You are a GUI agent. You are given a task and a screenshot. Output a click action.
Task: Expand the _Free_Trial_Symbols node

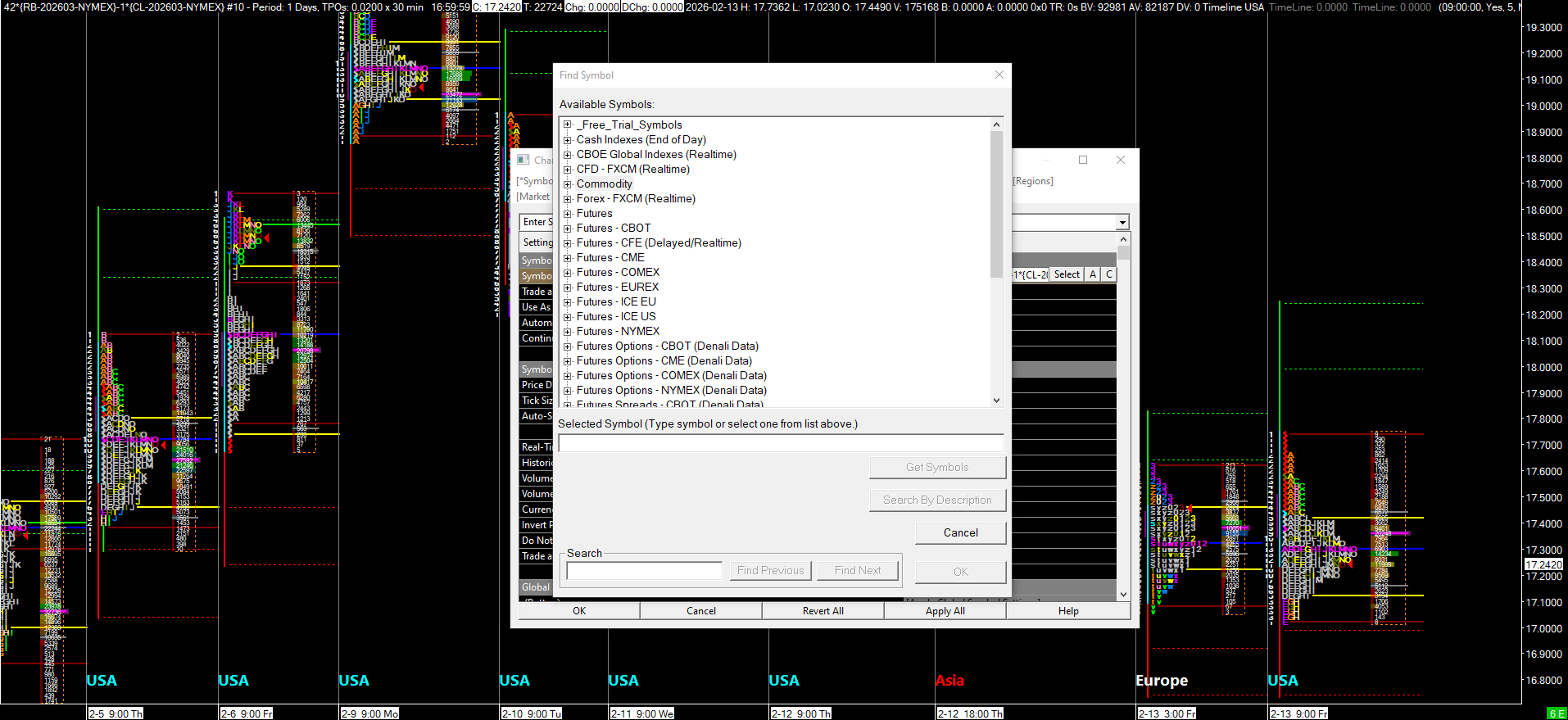[567, 125]
